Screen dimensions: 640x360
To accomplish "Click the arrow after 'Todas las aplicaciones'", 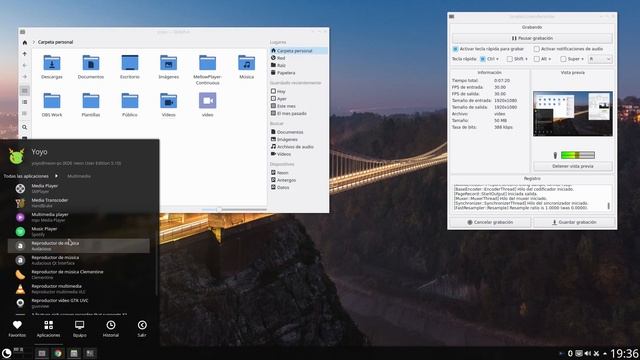I will (x=56, y=176).
